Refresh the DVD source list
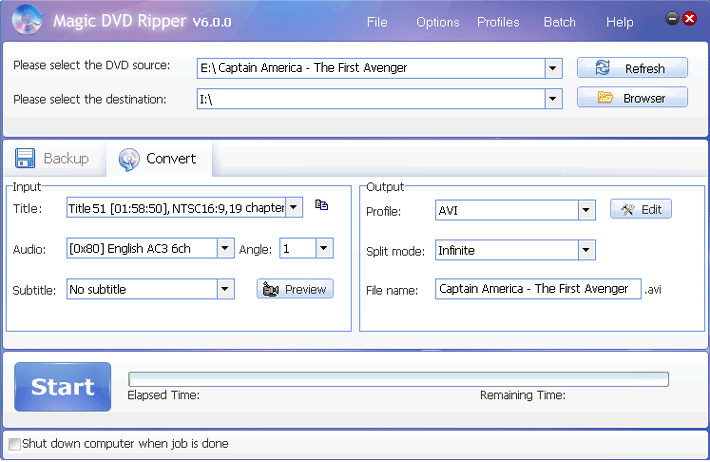Viewport: 710px width, 462px height. [x=632, y=68]
